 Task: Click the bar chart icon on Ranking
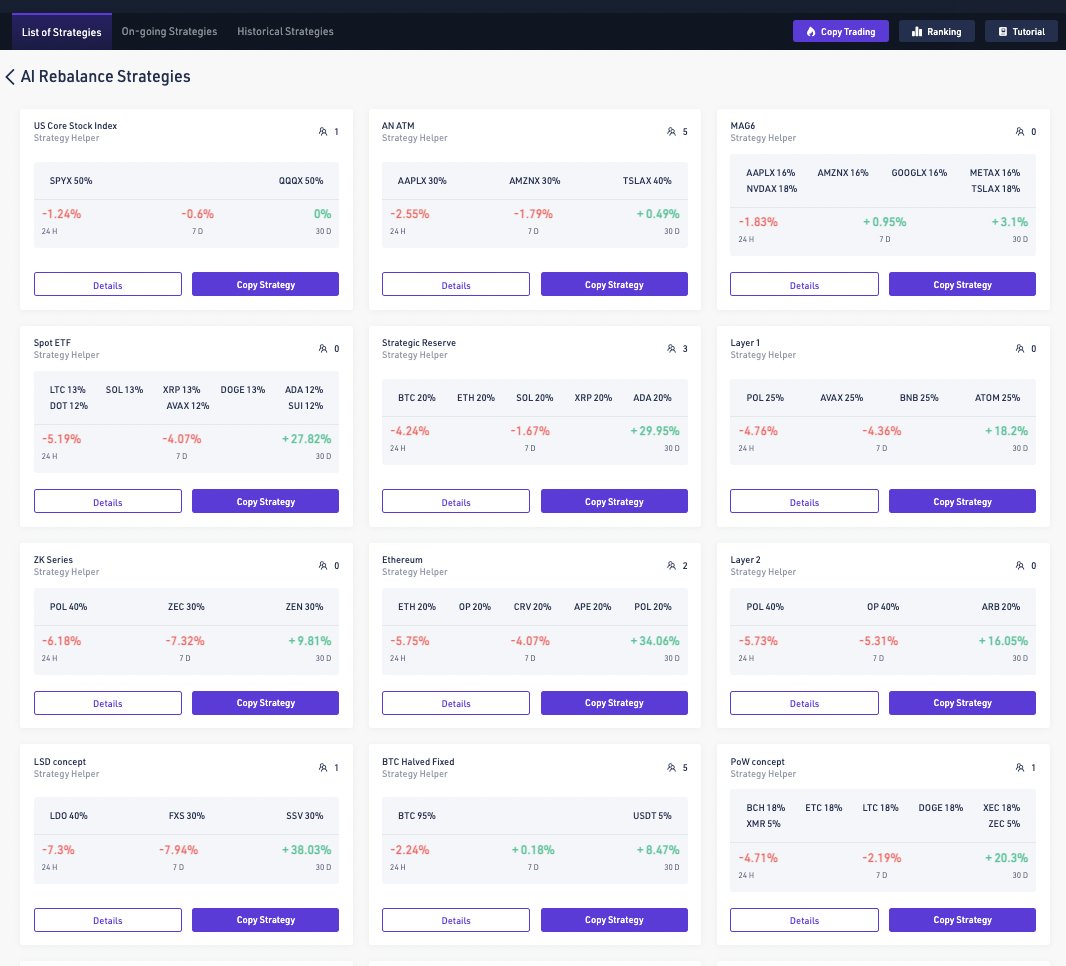pyautogui.click(x=917, y=31)
